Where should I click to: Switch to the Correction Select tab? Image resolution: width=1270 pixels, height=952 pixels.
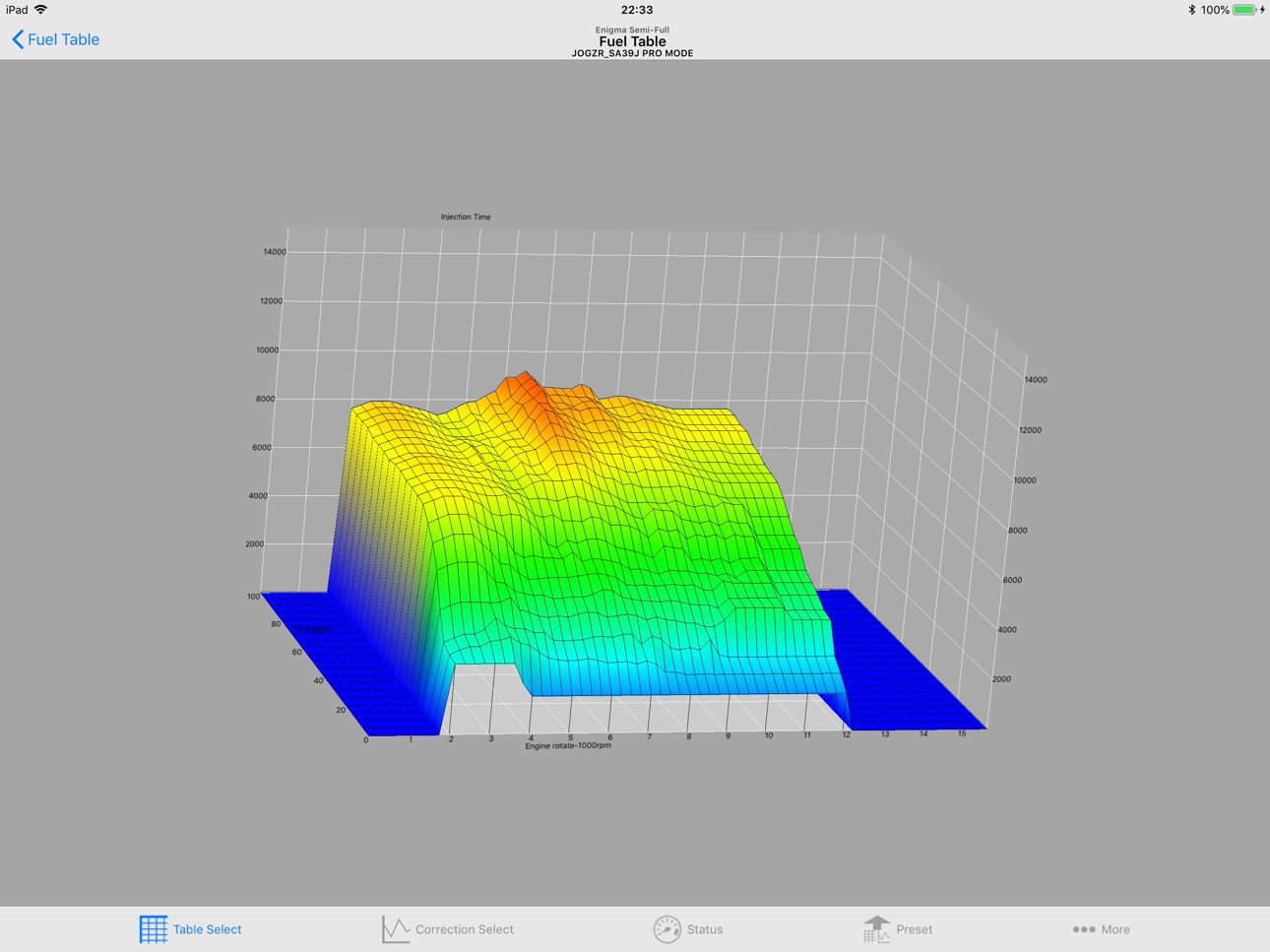point(448,929)
